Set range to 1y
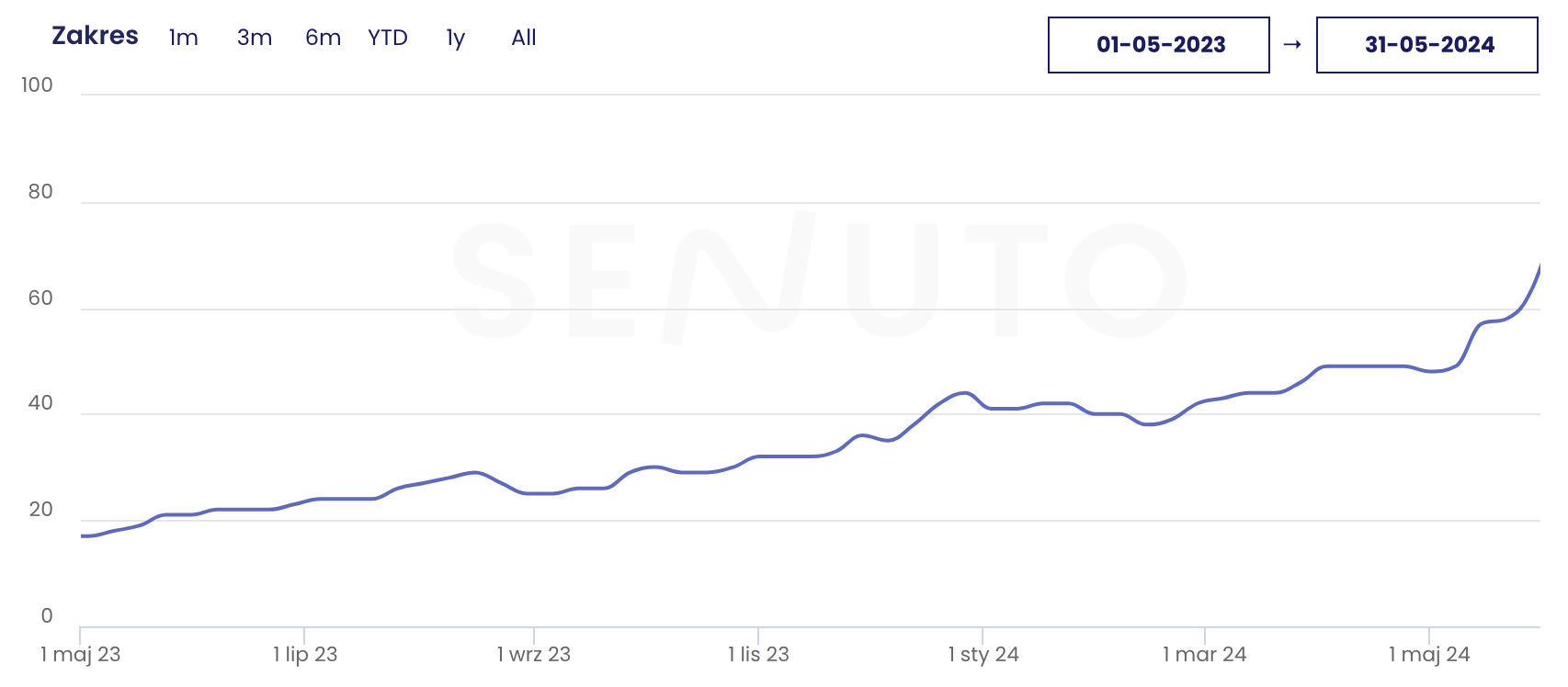1568x687 pixels. 455,38
